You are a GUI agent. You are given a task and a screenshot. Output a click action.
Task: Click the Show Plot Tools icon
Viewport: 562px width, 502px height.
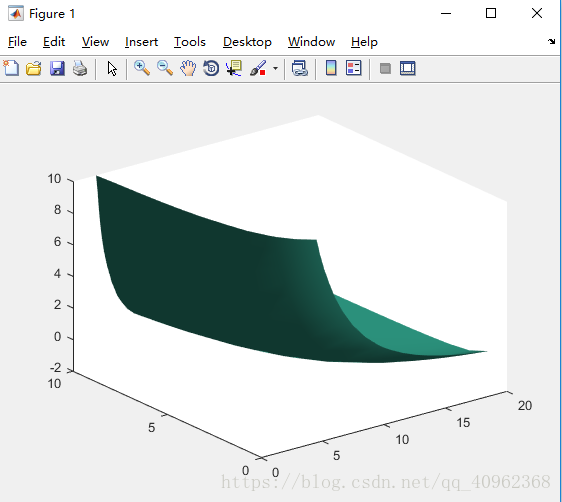tap(408, 68)
